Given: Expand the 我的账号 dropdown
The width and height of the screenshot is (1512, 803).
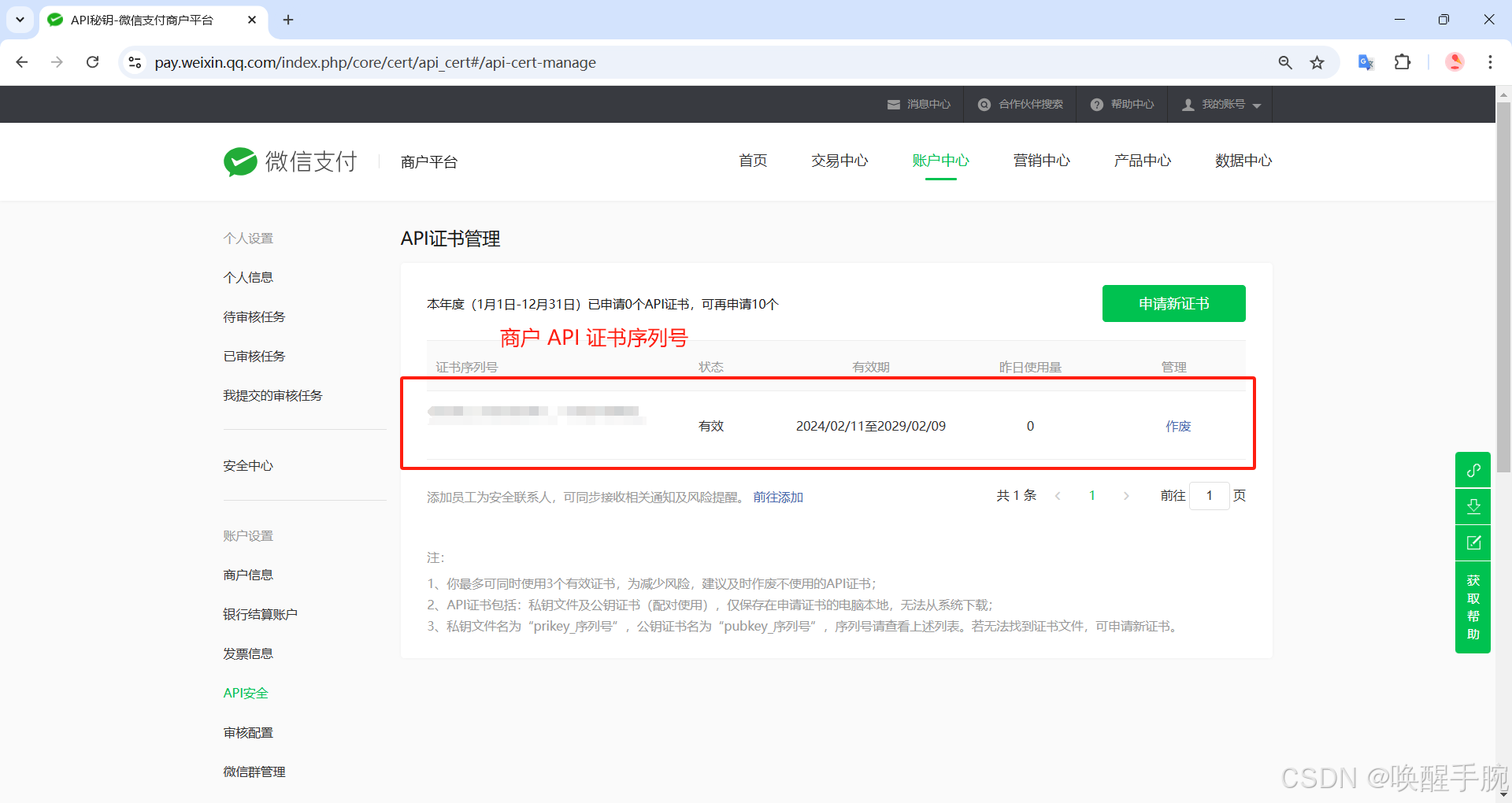Looking at the screenshot, I should 1221,104.
